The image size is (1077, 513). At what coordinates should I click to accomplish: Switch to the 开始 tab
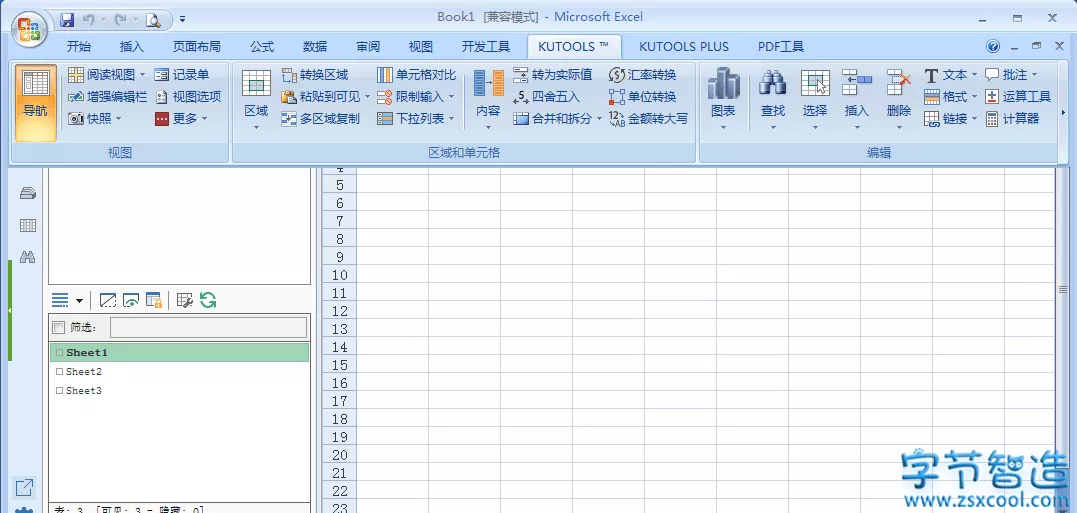(78, 47)
